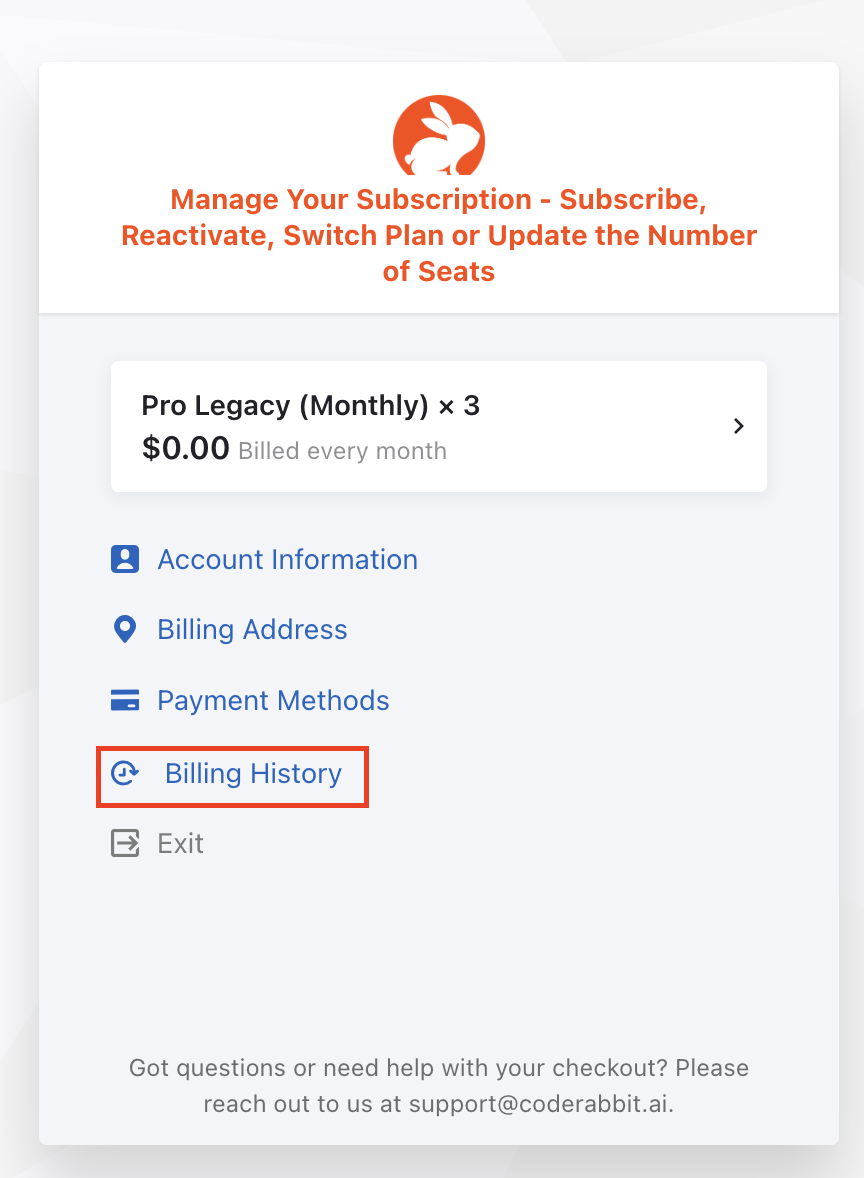Select the Account Information person icon

click(x=124, y=559)
